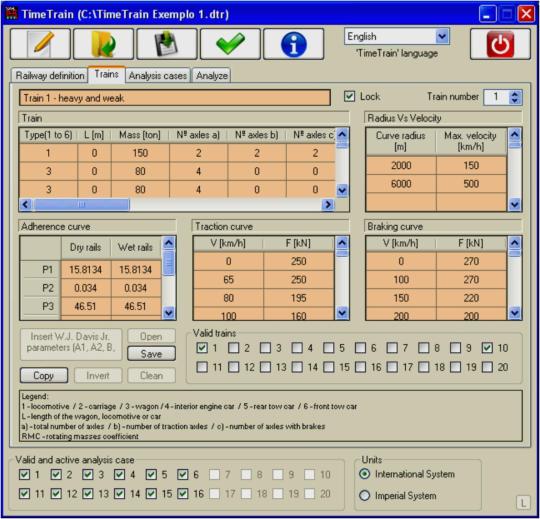Toggle the Lock checkbox

click(350, 96)
